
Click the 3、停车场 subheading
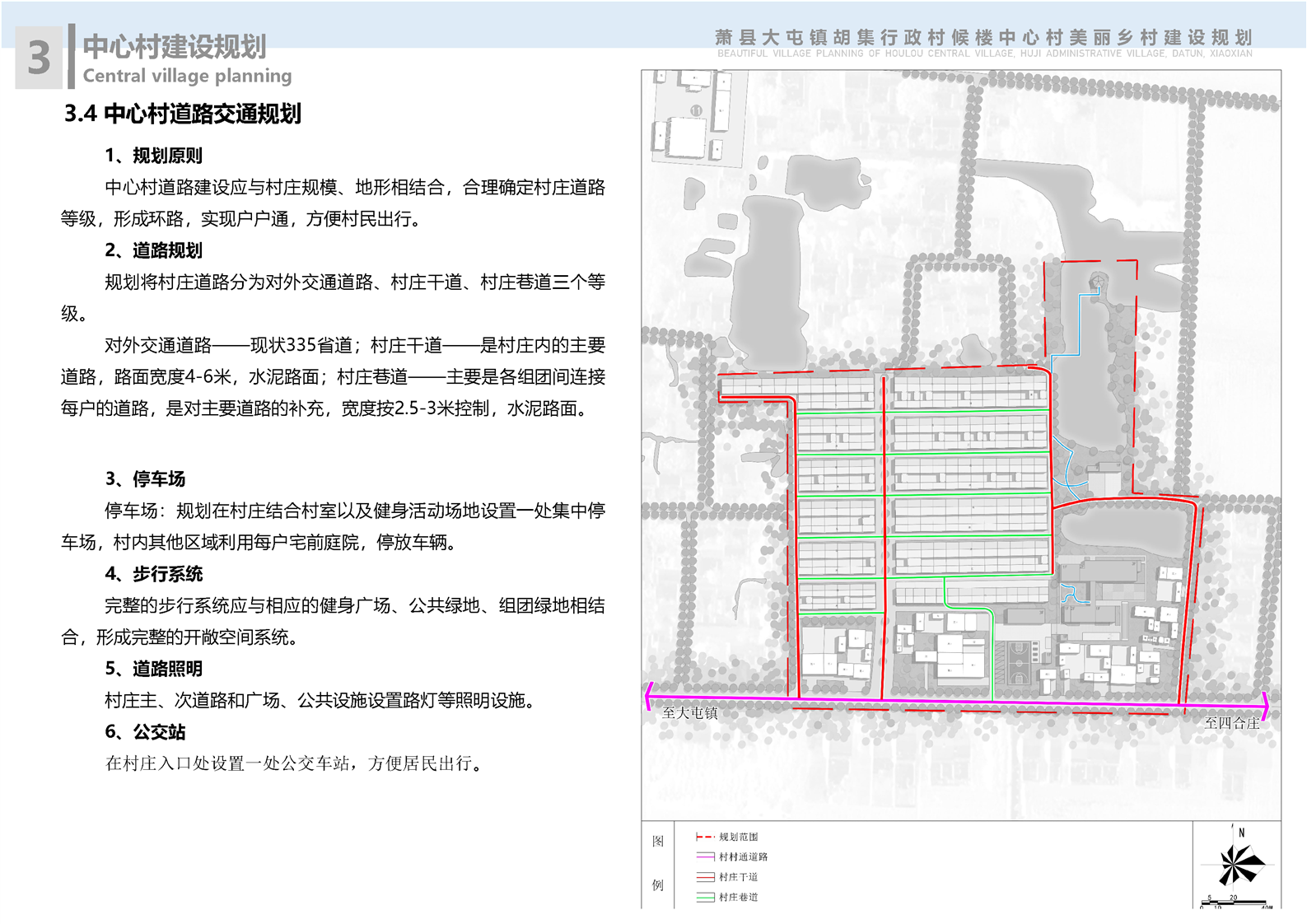(x=145, y=478)
